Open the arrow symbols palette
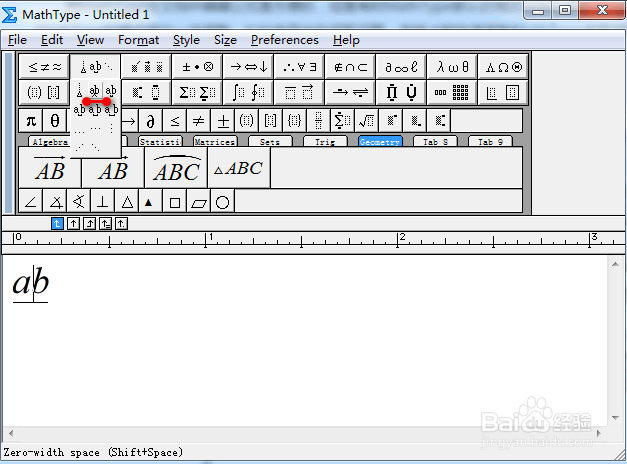The height and width of the screenshot is (464, 627). pos(248,67)
